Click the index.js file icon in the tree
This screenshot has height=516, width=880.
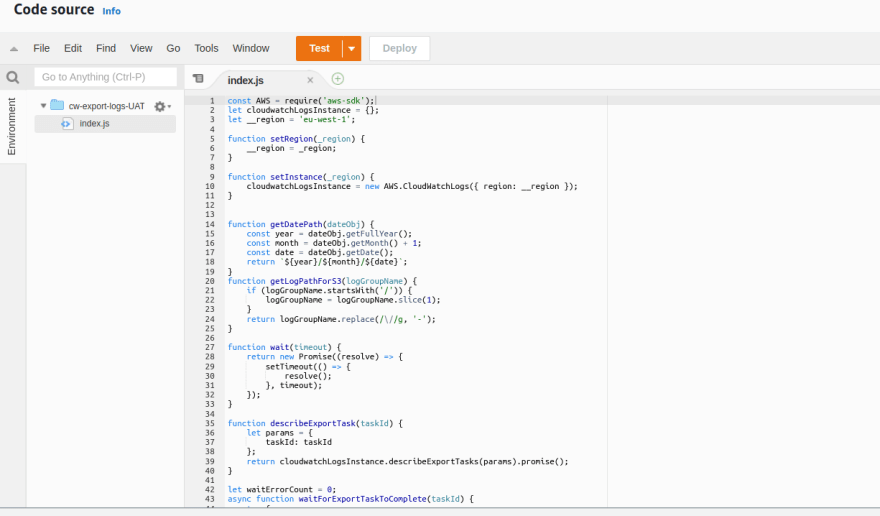67,124
